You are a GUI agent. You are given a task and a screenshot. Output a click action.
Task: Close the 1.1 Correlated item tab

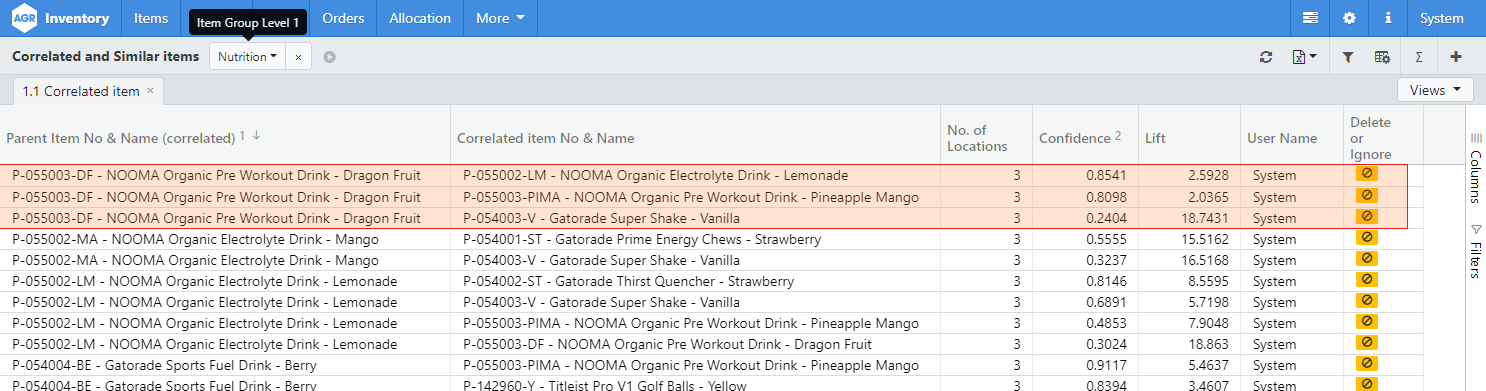(150, 91)
